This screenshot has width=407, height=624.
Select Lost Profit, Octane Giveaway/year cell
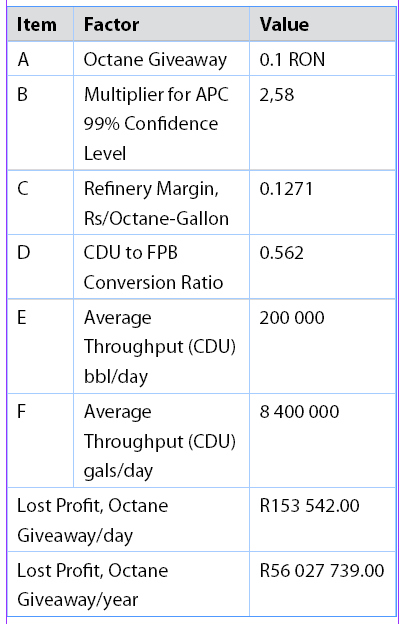coord(128,584)
